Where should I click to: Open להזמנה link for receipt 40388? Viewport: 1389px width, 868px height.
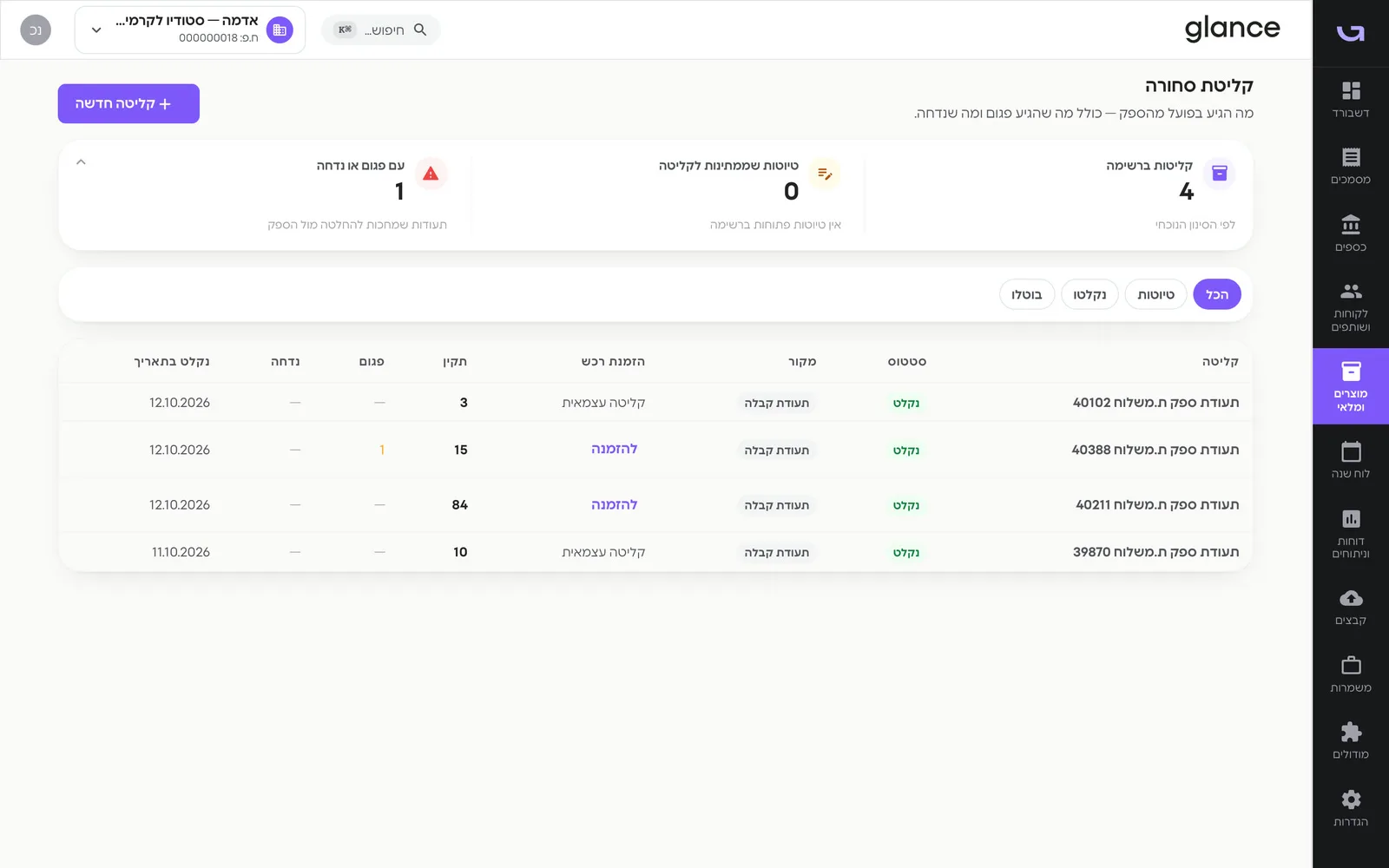pyautogui.click(x=614, y=449)
